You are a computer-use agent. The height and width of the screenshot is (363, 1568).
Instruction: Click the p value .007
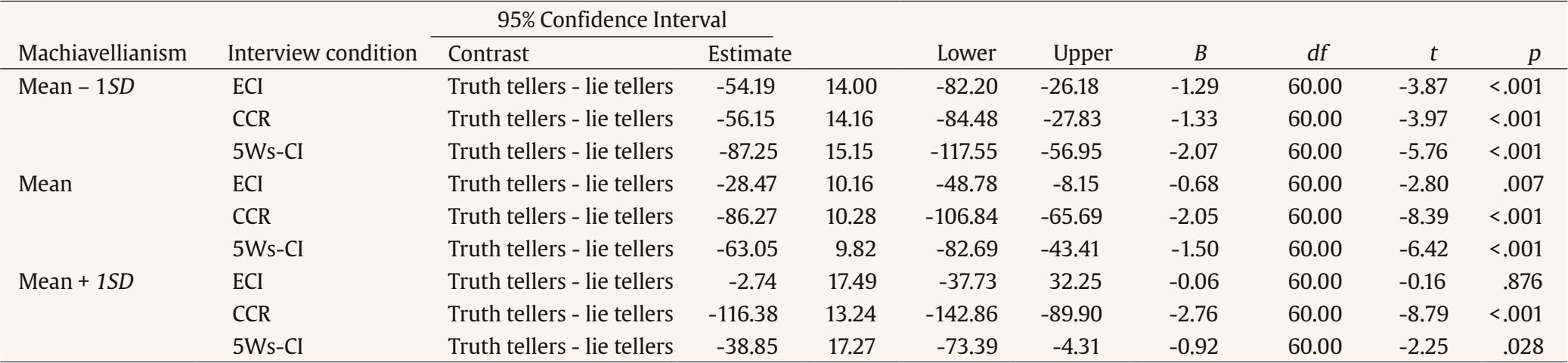1523,184
